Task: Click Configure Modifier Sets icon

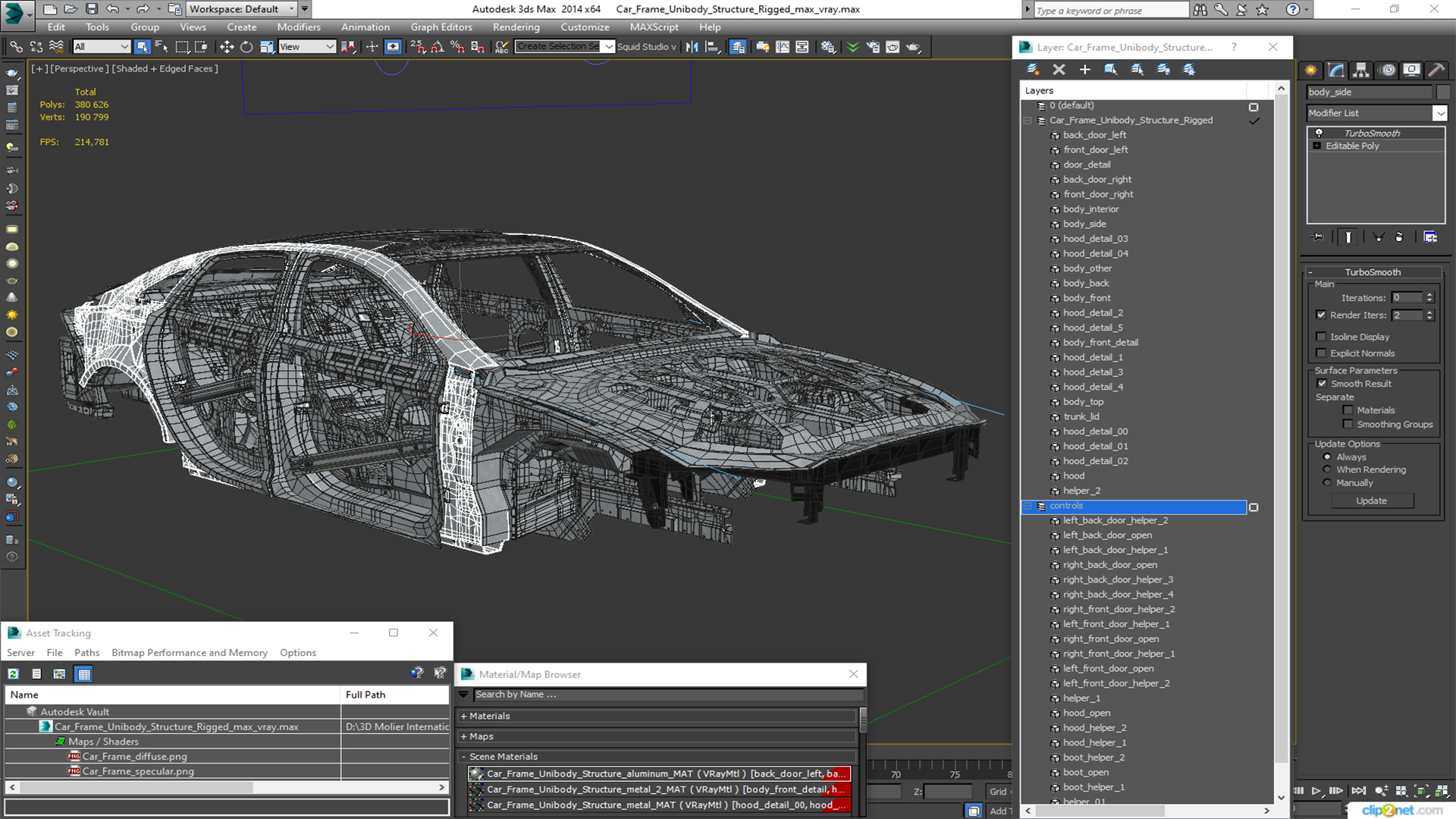Action: click(x=1430, y=237)
